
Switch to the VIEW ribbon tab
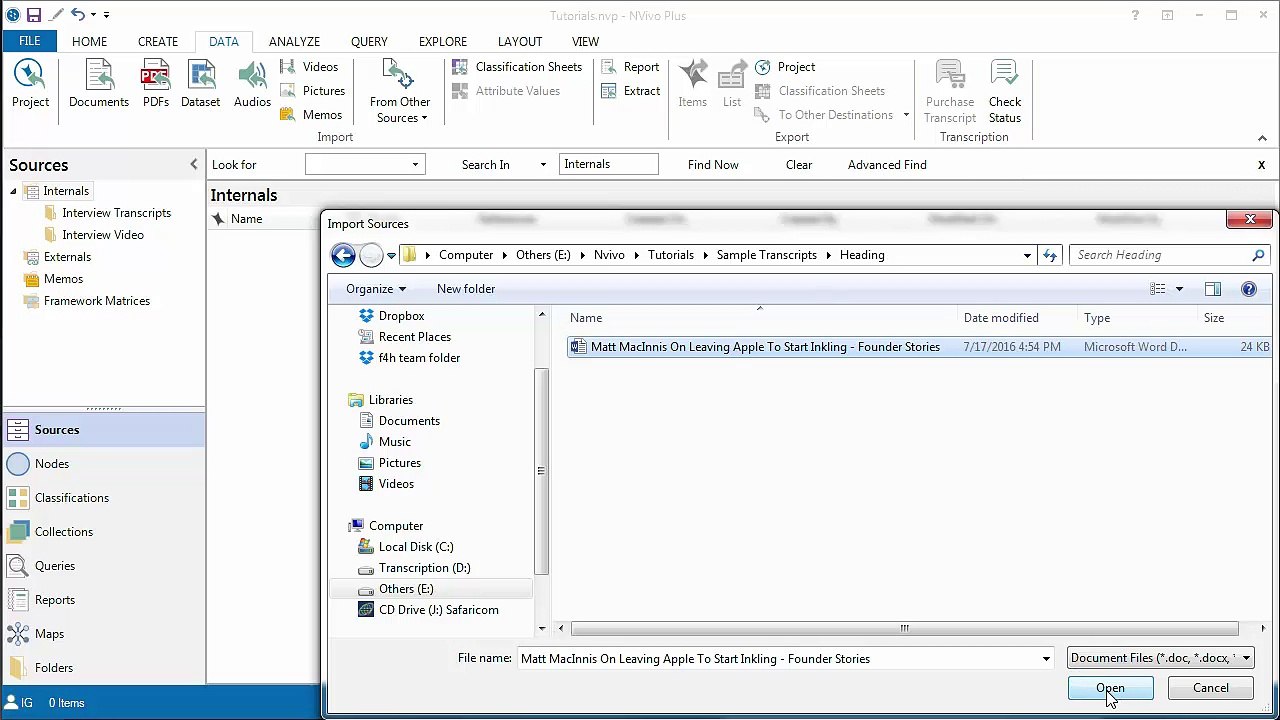[x=585, y=41]
